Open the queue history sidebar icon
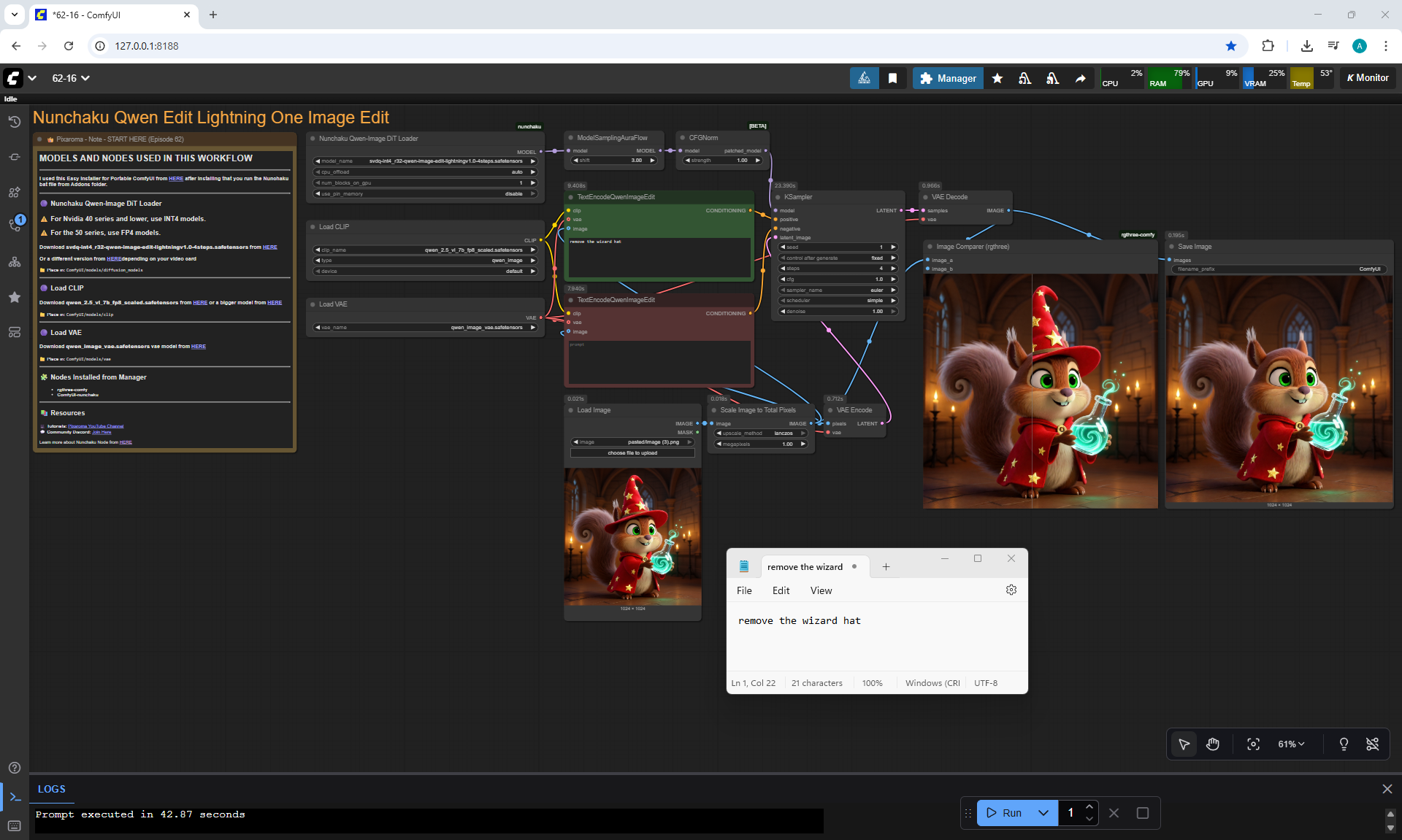This screenshot has height=840, width=1402. tap(14, 122)
